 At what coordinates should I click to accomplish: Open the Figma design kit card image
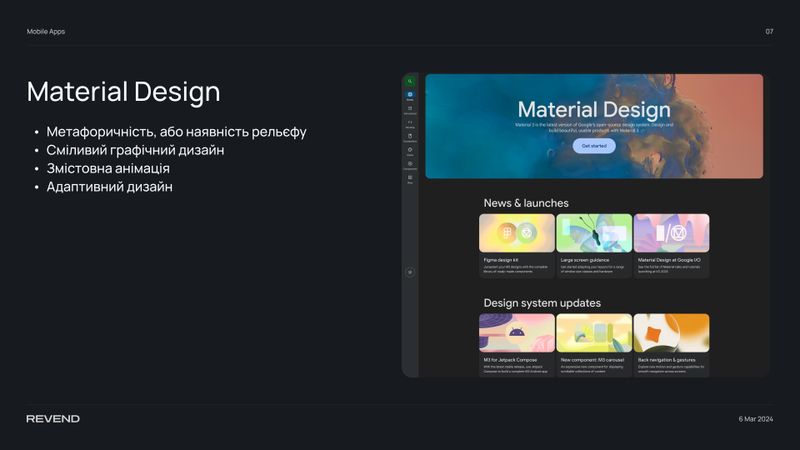[x=516, y=233]
